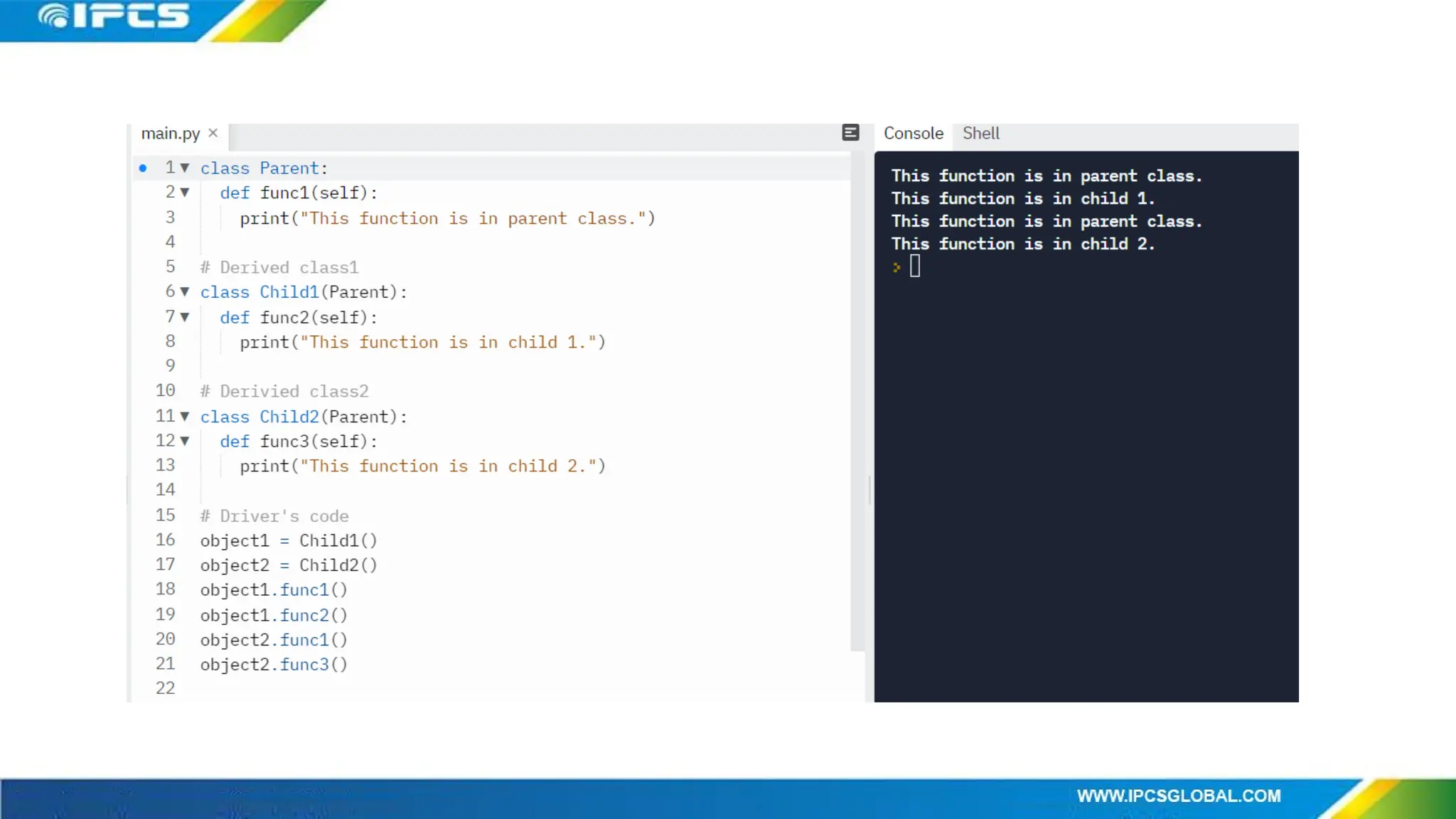Open the editor layout icon beside Console
1456x819 pixels.
pos(850,133)
